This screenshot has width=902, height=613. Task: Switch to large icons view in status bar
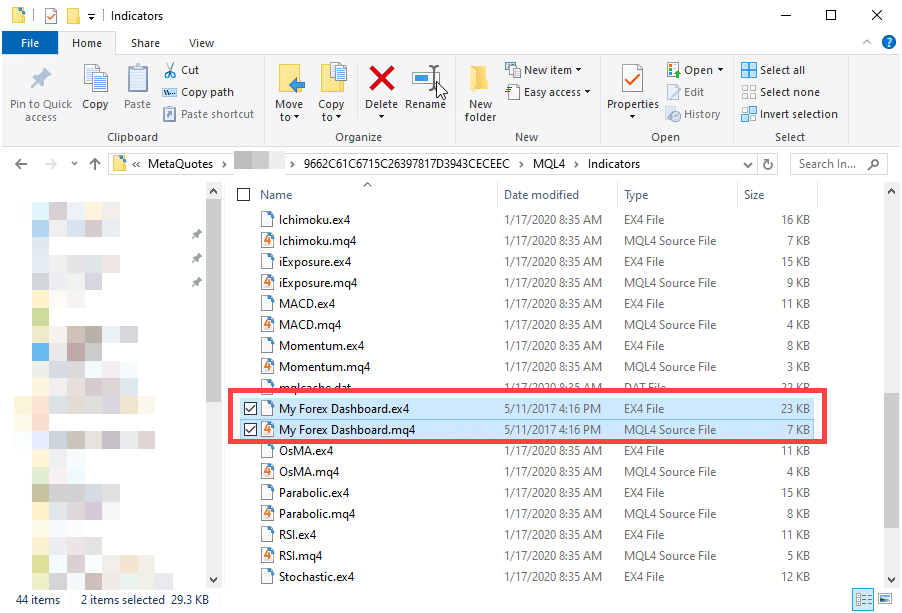click(885, 600)
